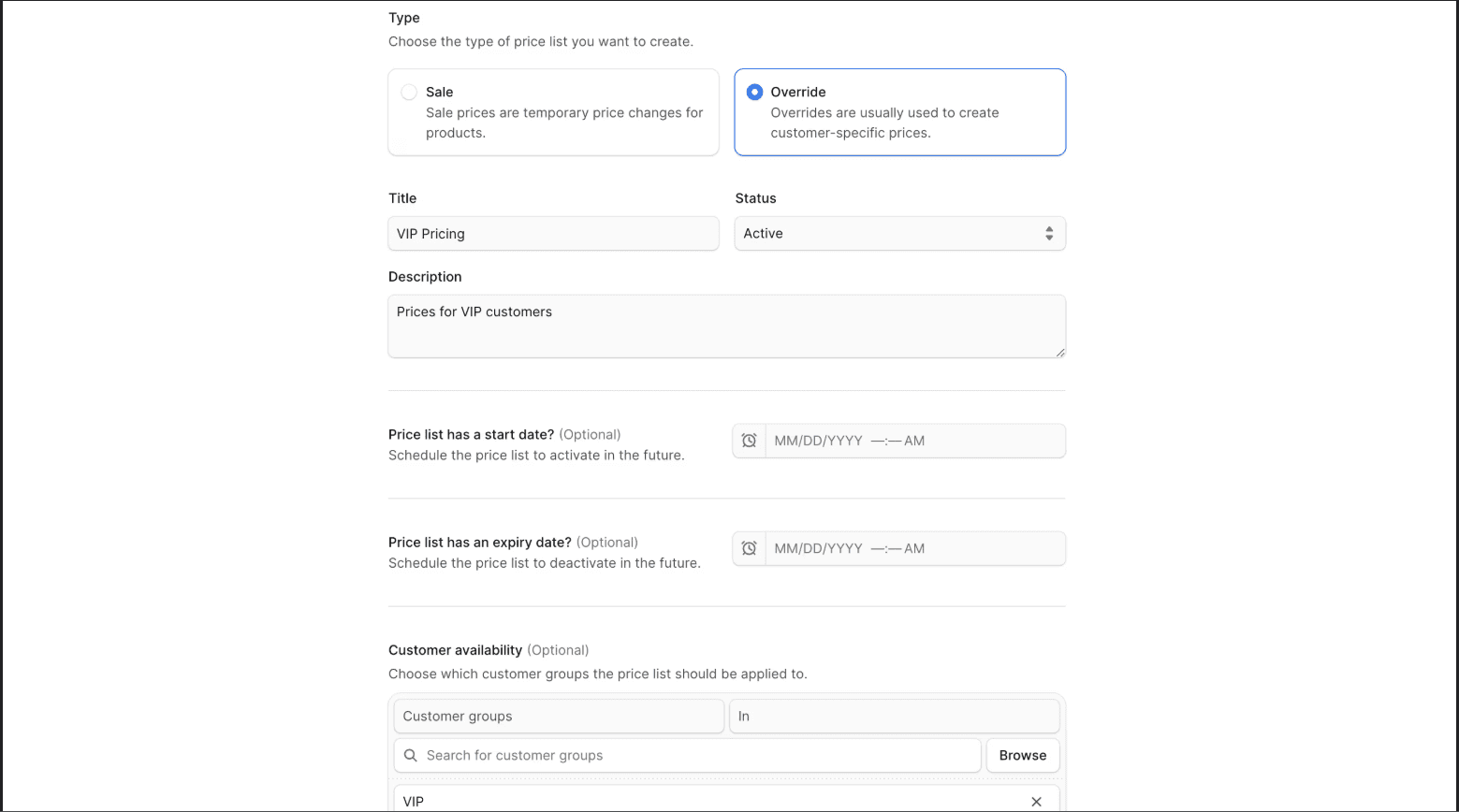Click the Title field containing VIP Pricing

tap(553, 234)
